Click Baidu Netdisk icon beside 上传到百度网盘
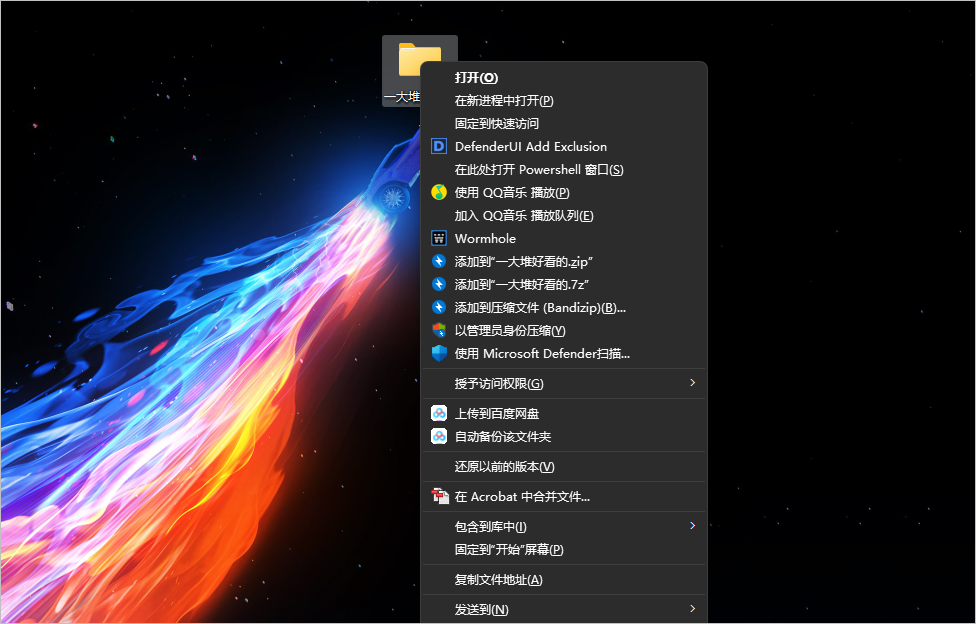The image size is (976, 624). (439, 414)
